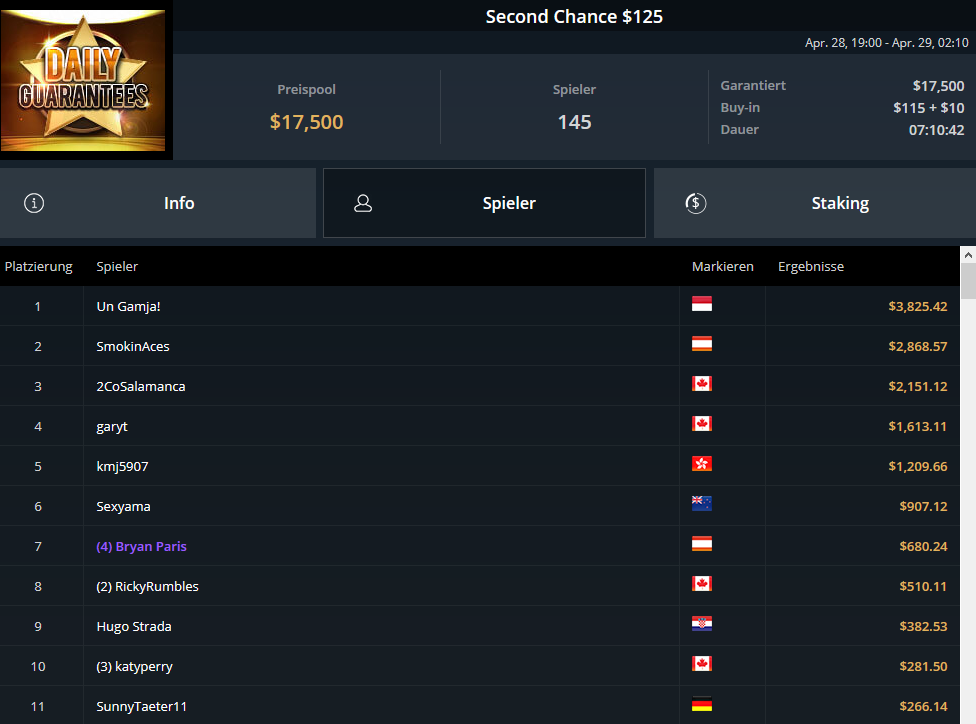
Task: Click the Canada flag for katyperry
Action: [x=702, y=664]
